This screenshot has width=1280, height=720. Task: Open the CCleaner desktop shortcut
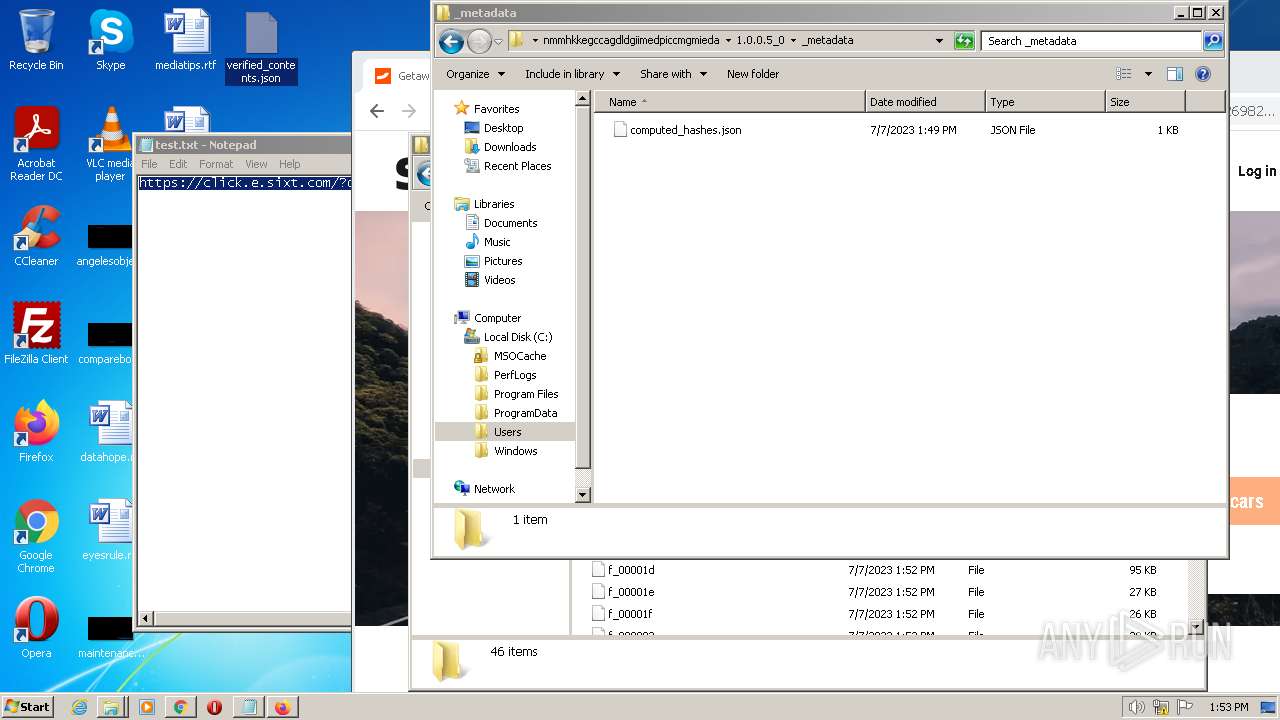pyautogui.click(x=36, y=236)
